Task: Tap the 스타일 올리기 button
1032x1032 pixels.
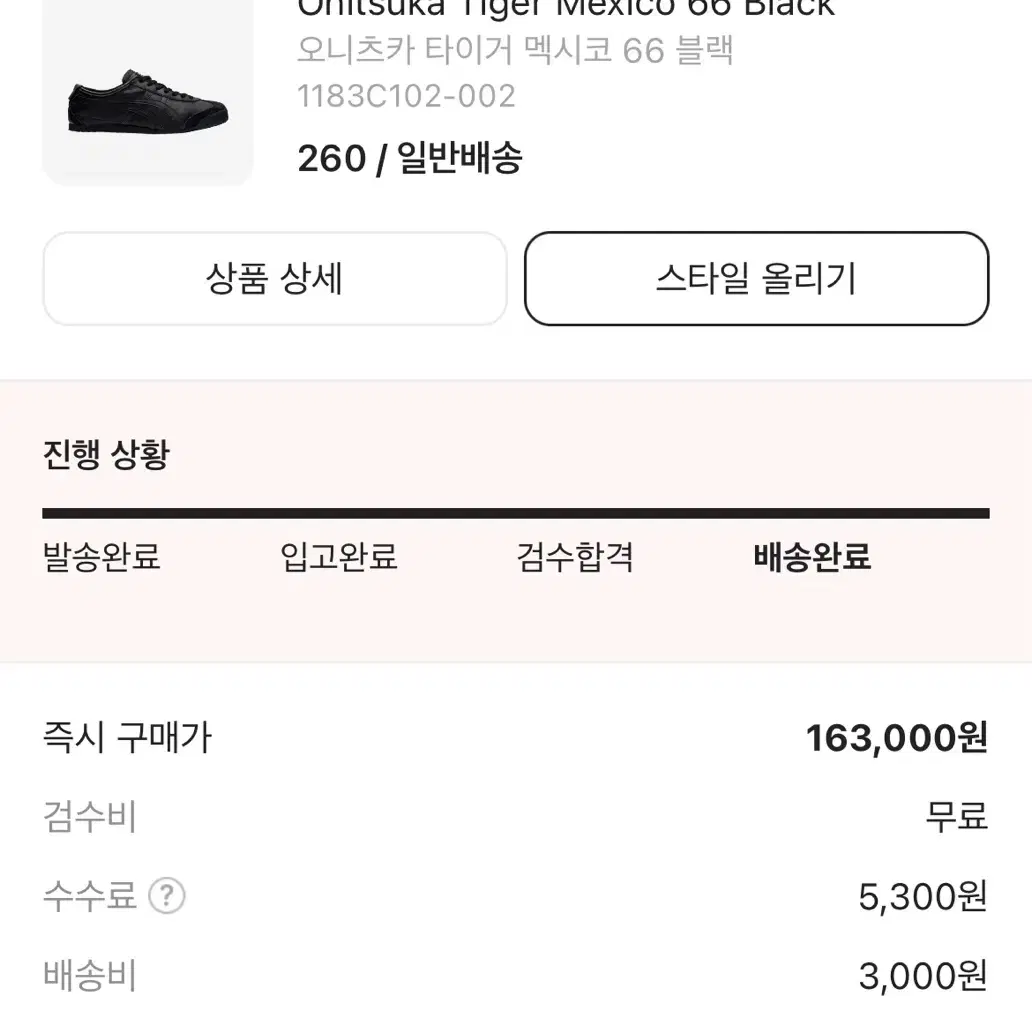Action: point(757,278)
